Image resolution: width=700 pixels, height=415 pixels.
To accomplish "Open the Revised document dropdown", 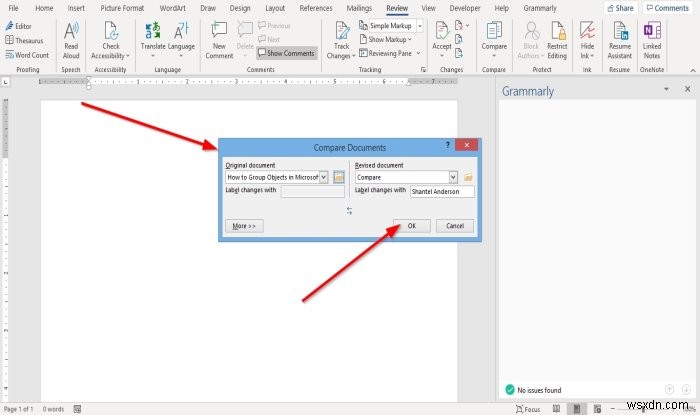I will pos(453,177).
